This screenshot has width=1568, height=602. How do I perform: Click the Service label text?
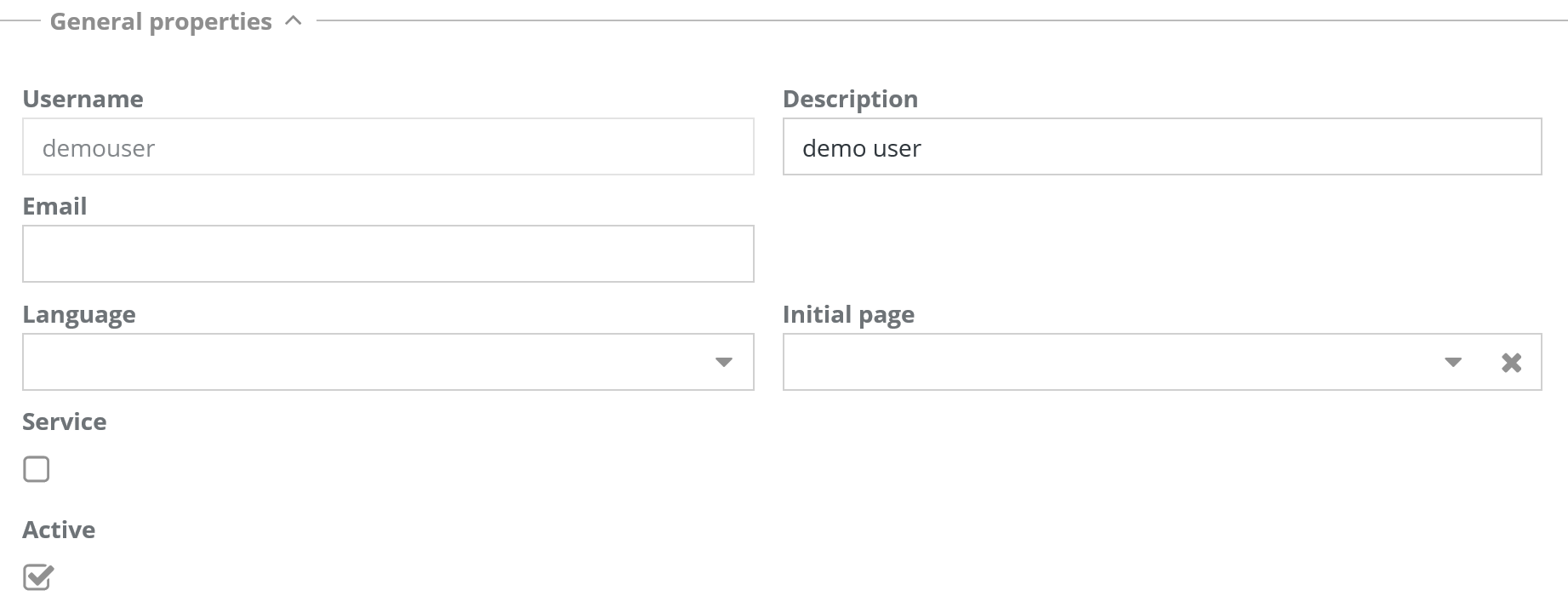pos(65,421)
